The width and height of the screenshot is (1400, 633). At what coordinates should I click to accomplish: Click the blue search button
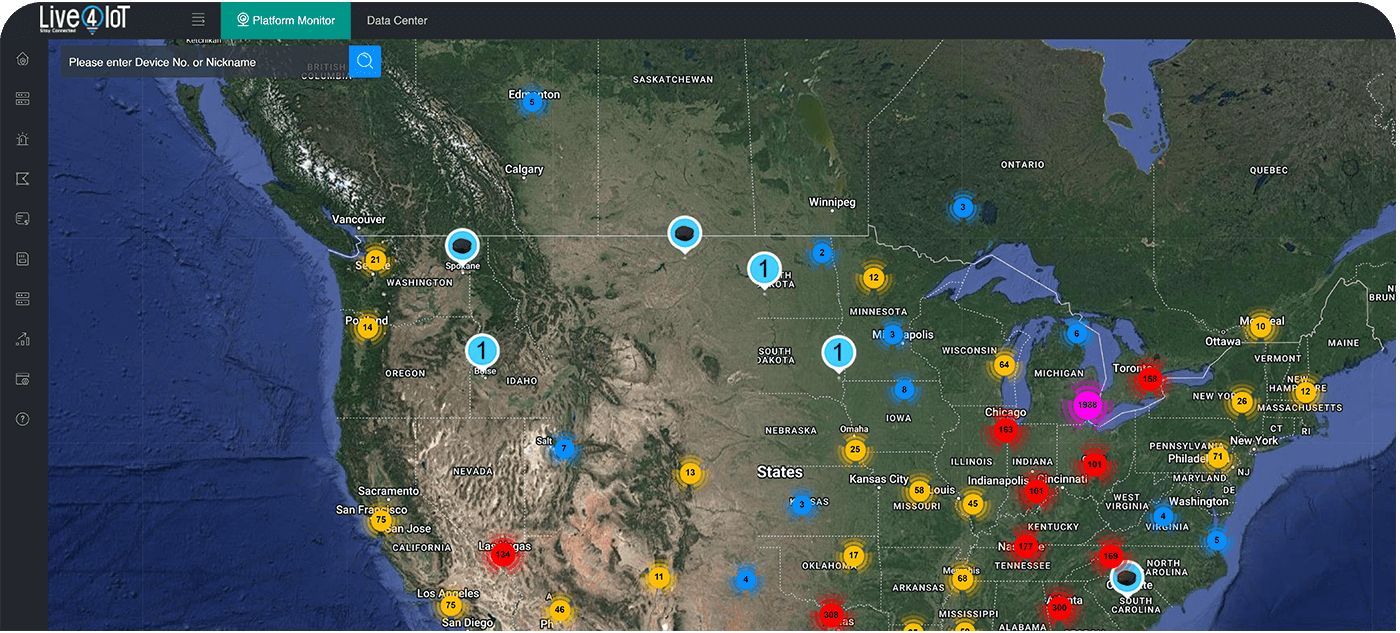[x=365, y=61]
